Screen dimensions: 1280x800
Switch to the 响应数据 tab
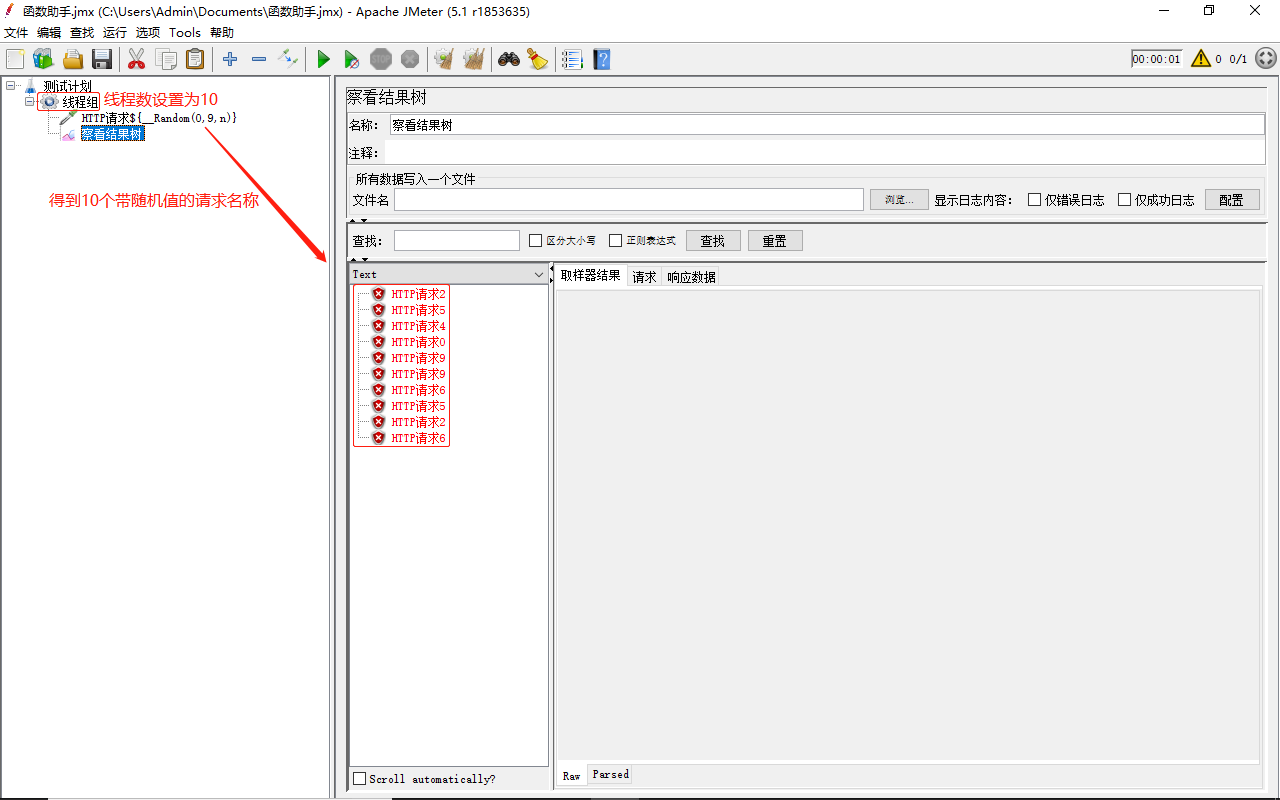tap(692, 277)
